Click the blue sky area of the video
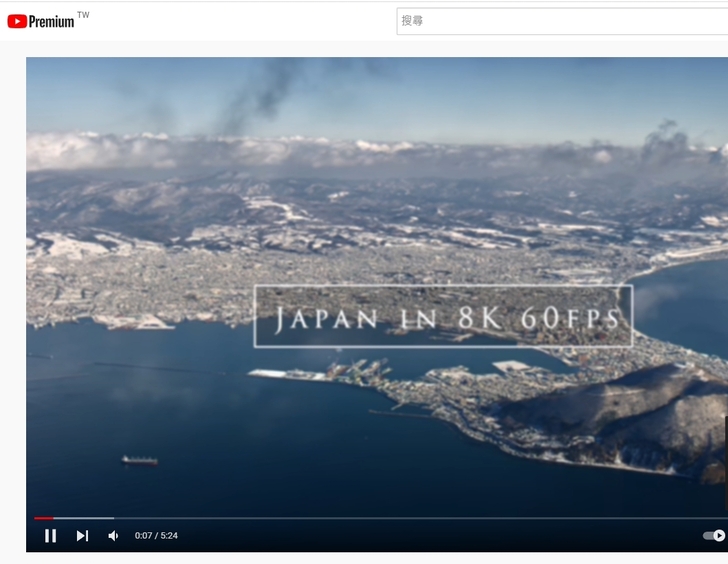This screenshot has width=728, height=564. (x=450, y=90)
